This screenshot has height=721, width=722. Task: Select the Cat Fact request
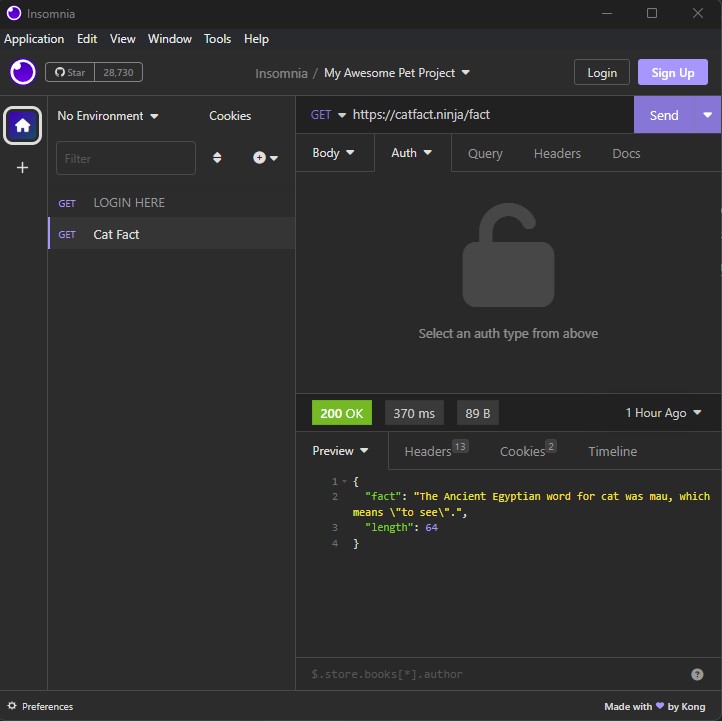click(171, 234)
